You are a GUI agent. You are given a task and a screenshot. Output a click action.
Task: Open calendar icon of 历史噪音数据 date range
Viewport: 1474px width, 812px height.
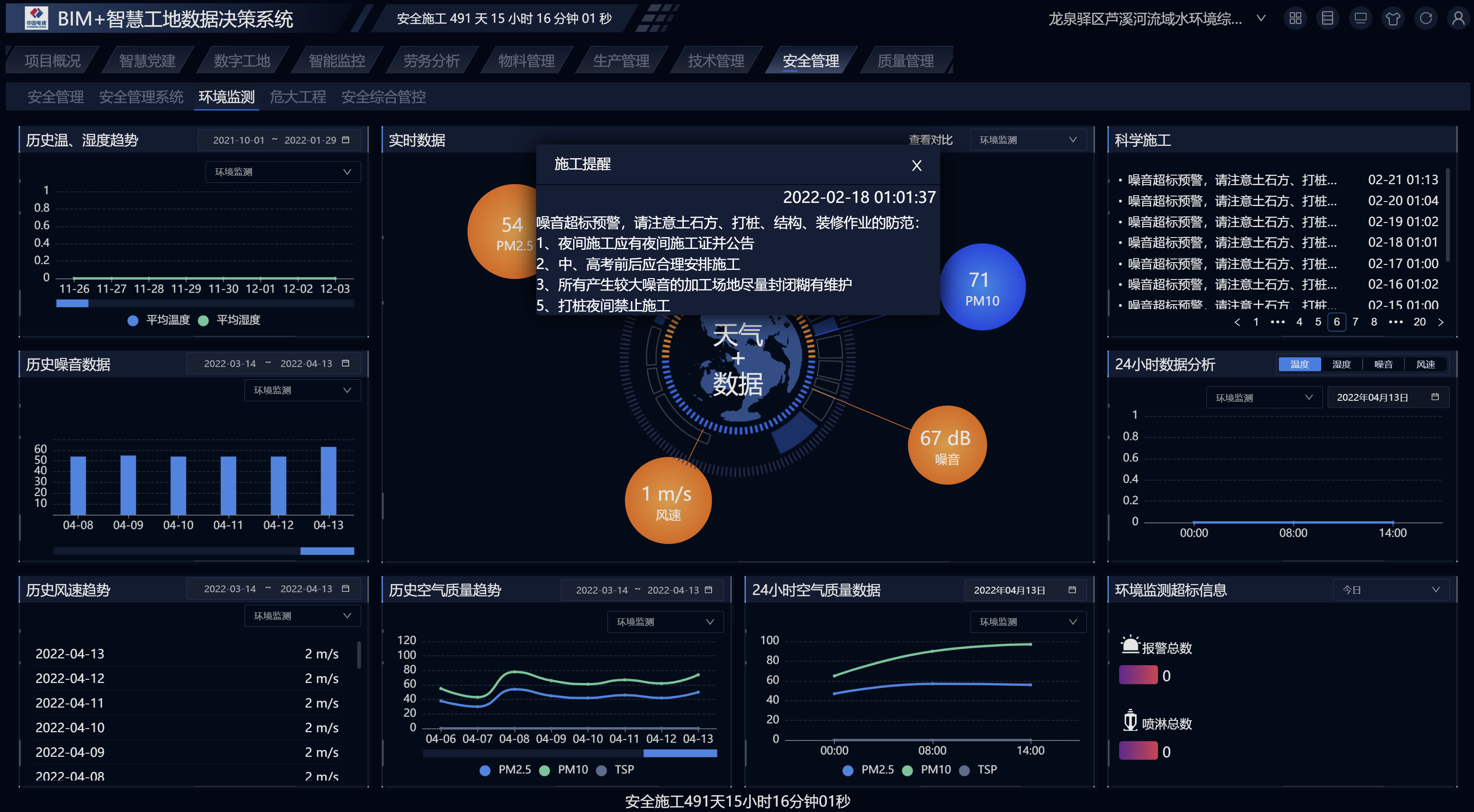345,363
